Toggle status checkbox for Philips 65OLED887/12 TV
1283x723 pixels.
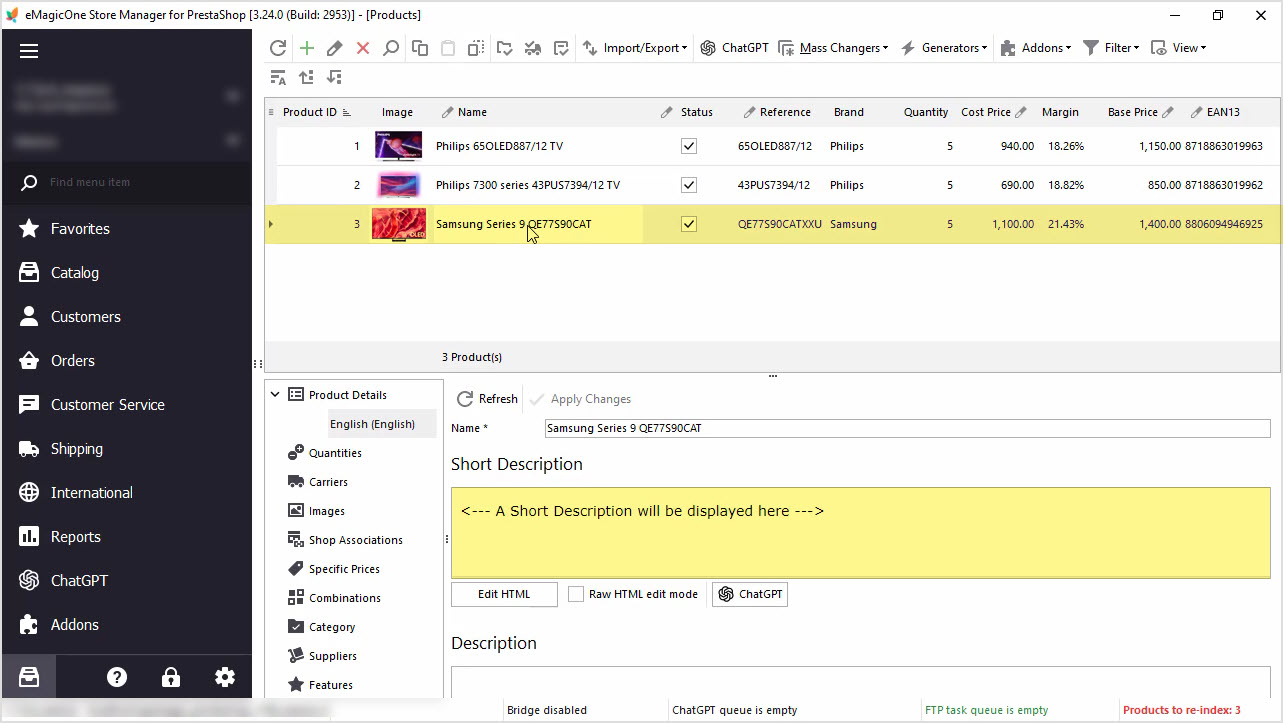pos(688,146)
